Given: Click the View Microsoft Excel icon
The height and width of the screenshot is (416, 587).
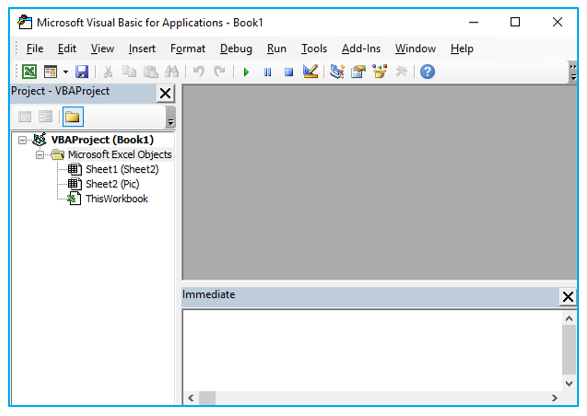Looking at the screenshot, I should coord(29,71).
